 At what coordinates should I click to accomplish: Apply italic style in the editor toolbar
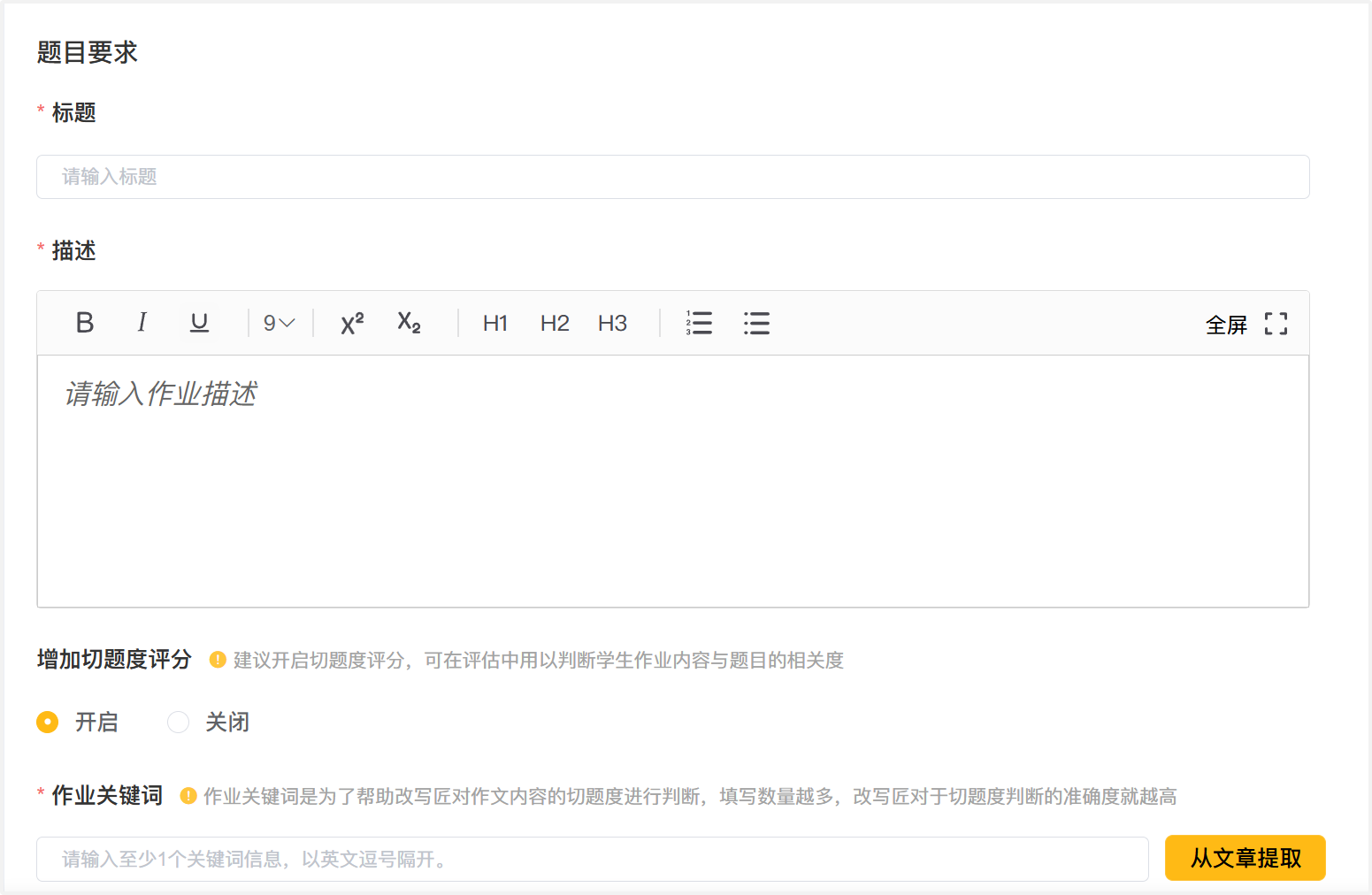(x=142, y=323)
